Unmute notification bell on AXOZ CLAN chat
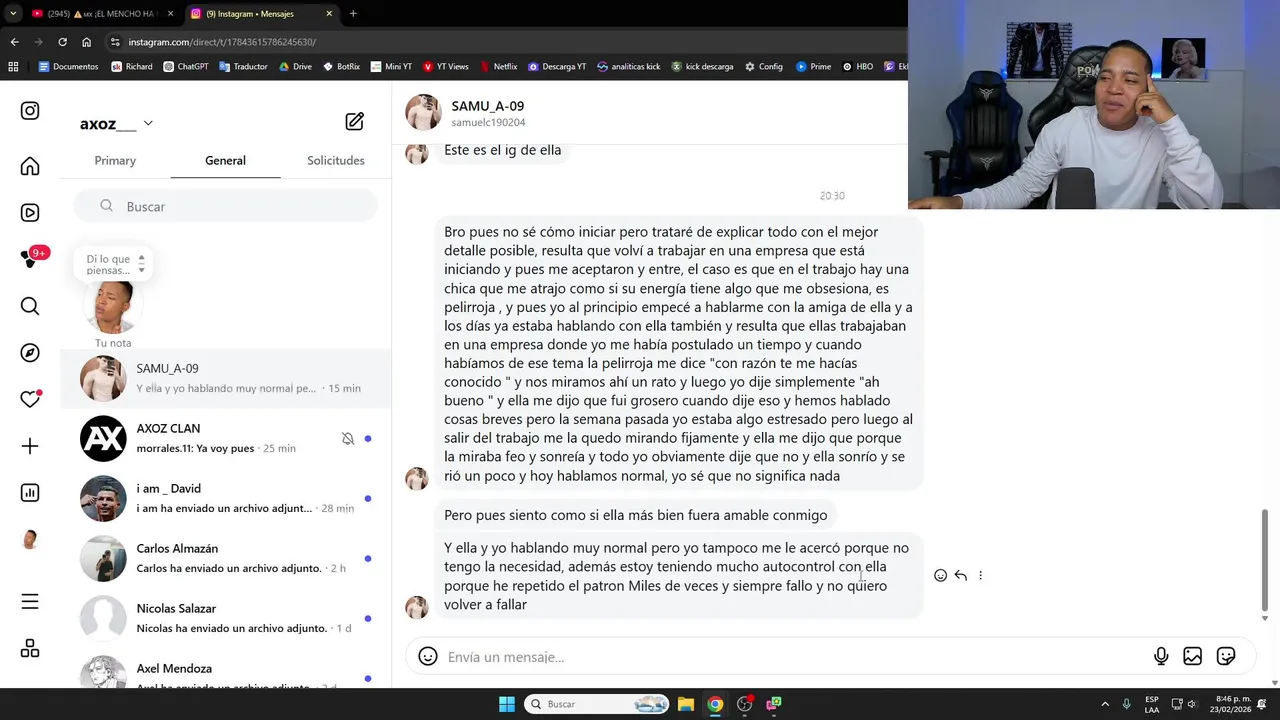The height and width of the screenshot is (720, 1280). click(348, 439)
